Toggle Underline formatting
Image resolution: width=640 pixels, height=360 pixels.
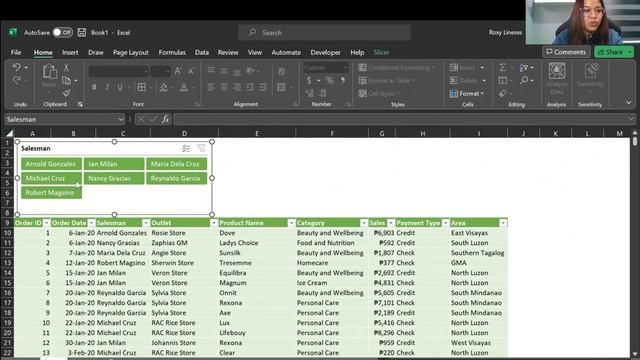[120, 87]
